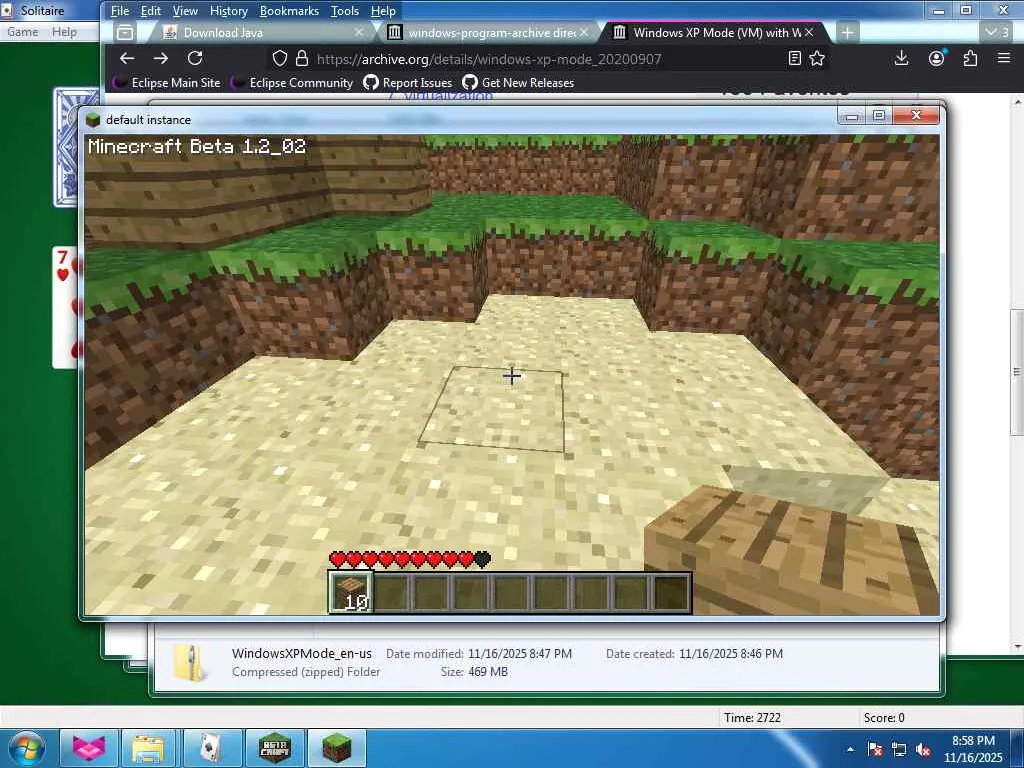This screenshot has height=768, width=1024.
Task: Open the Firefox History menu
Action: tap(229, 11)
